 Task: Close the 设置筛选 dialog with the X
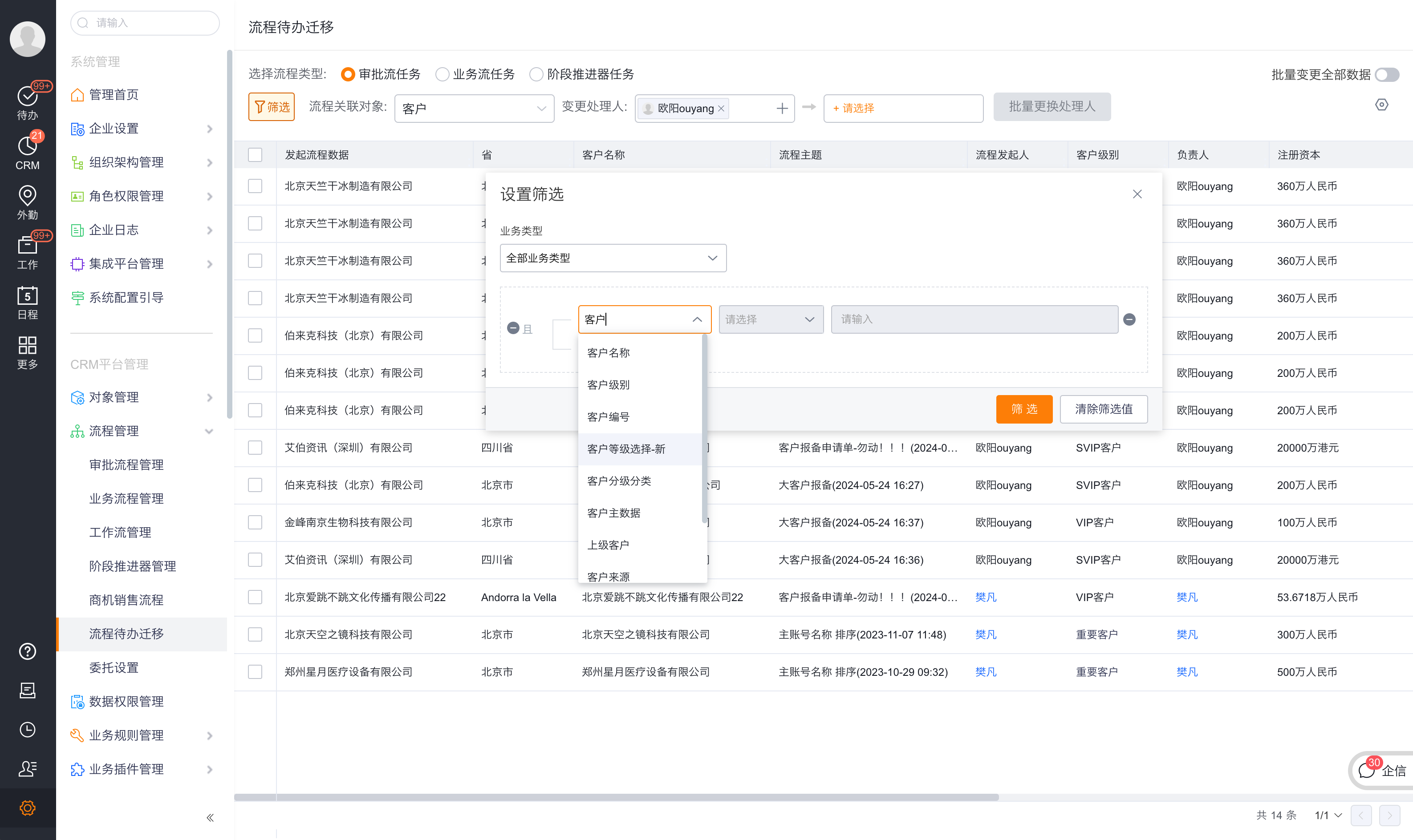click(1137, 194)
